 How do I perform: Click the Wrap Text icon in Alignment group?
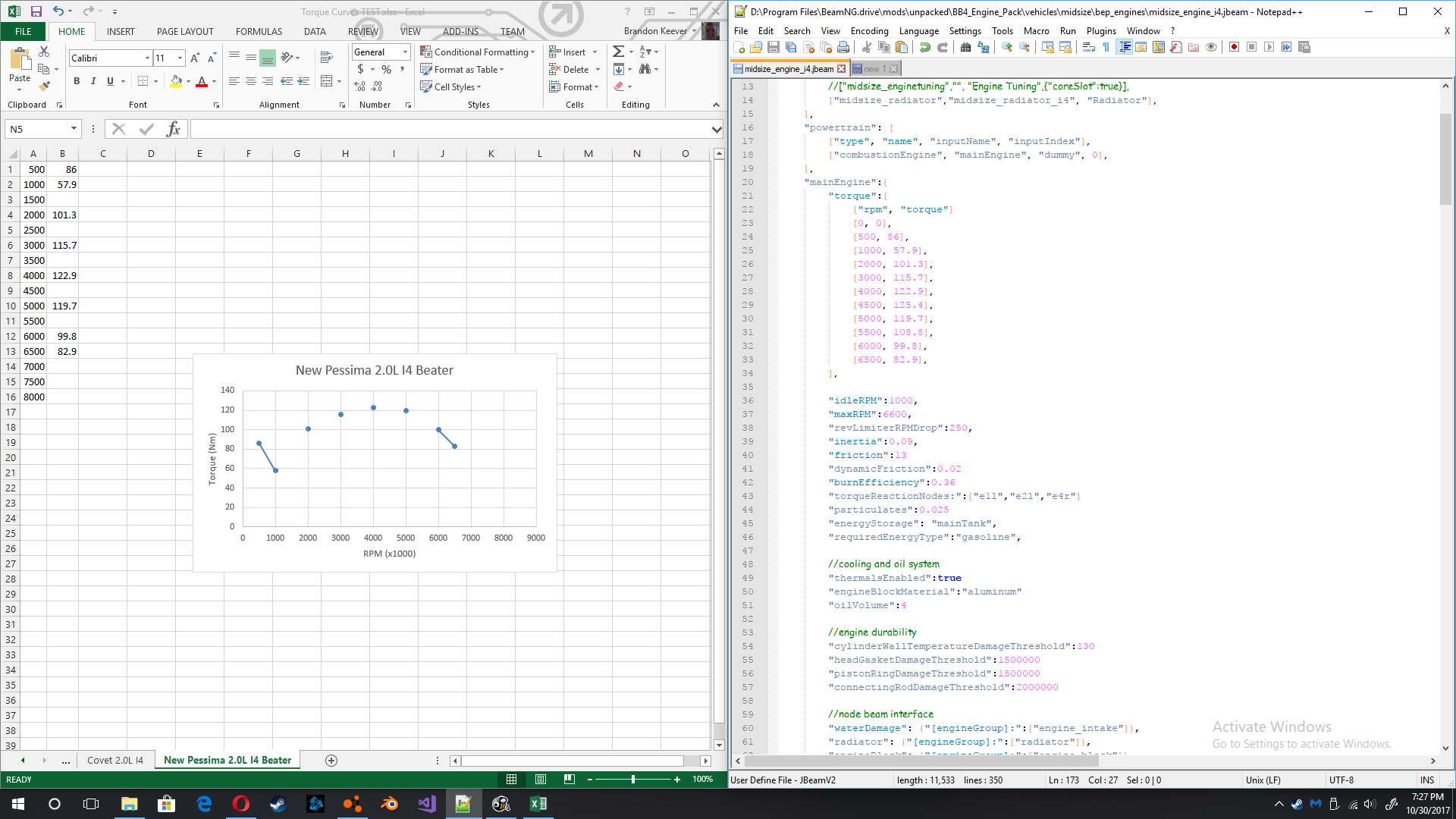pos(327,58)
